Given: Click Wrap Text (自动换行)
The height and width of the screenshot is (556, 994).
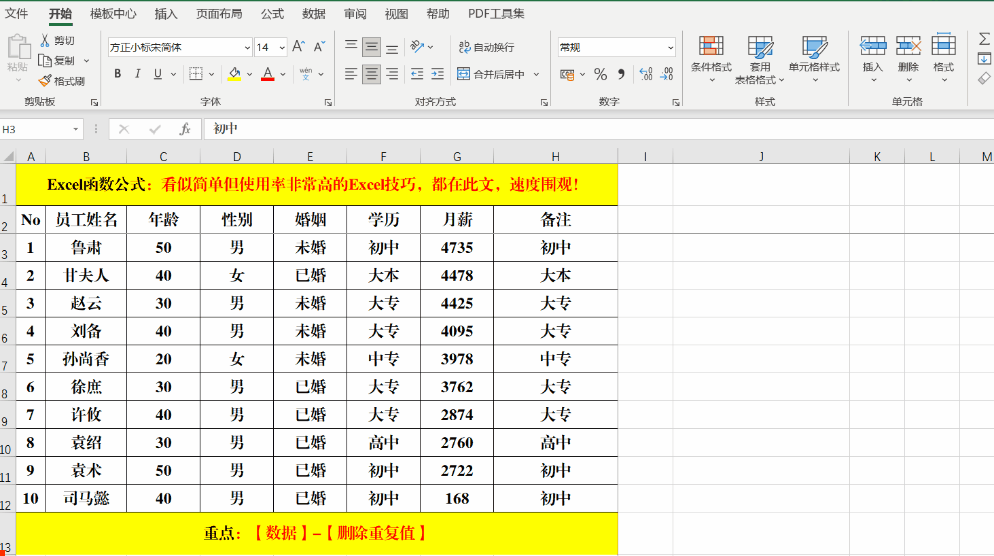Looking at the screenshot, I should coord(486,47).
